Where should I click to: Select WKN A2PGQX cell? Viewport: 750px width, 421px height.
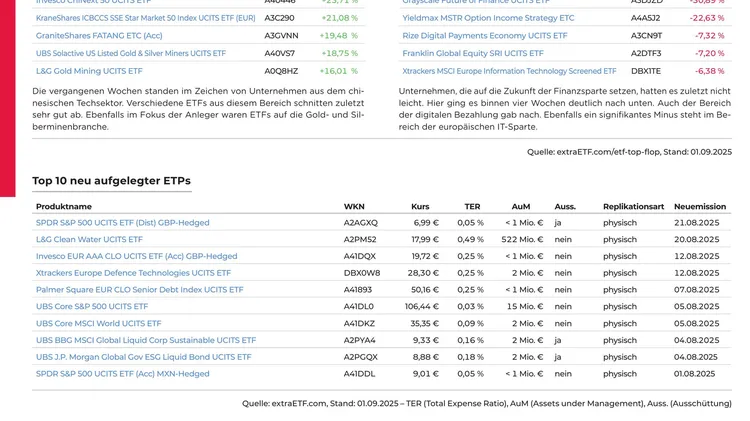(360, 357)
